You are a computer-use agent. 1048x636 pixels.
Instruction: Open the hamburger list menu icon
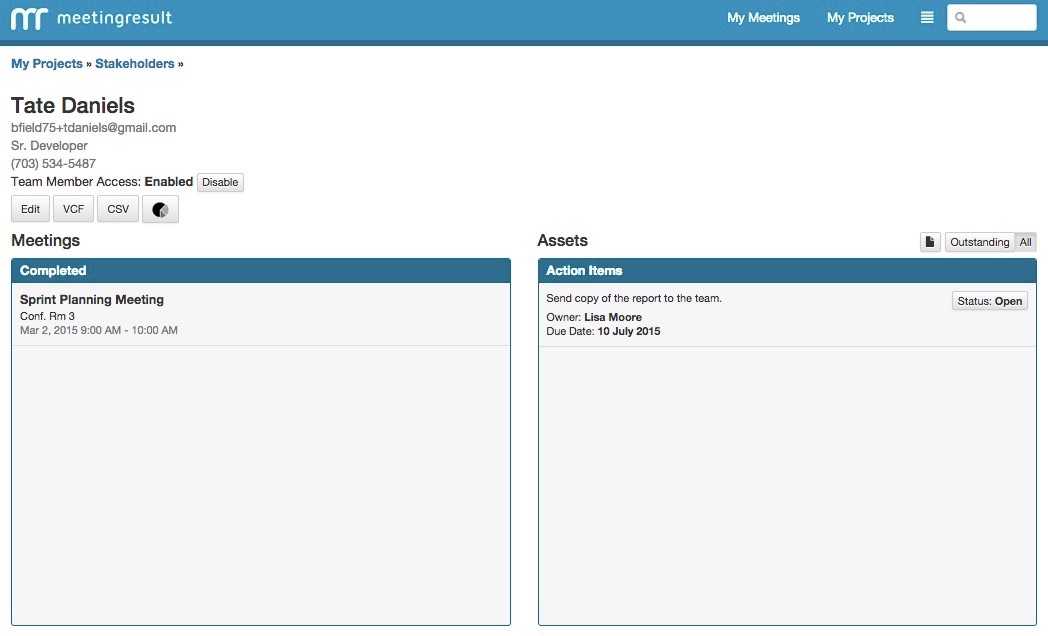(927, 18)
